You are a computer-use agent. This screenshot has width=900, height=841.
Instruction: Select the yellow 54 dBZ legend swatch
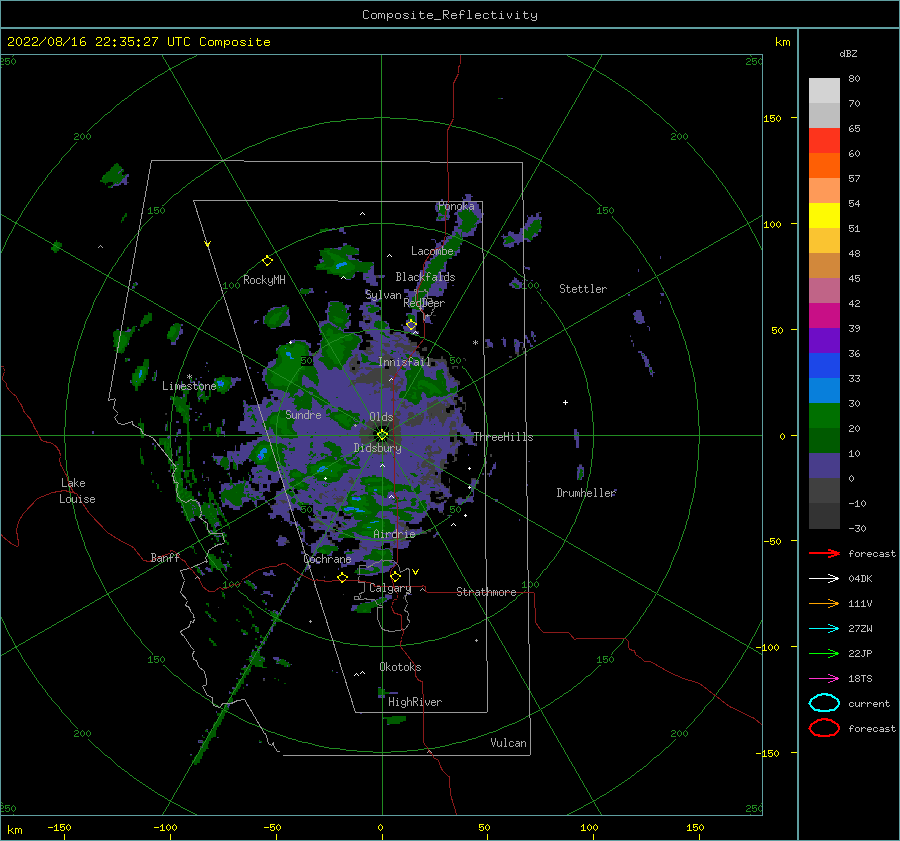824,215
